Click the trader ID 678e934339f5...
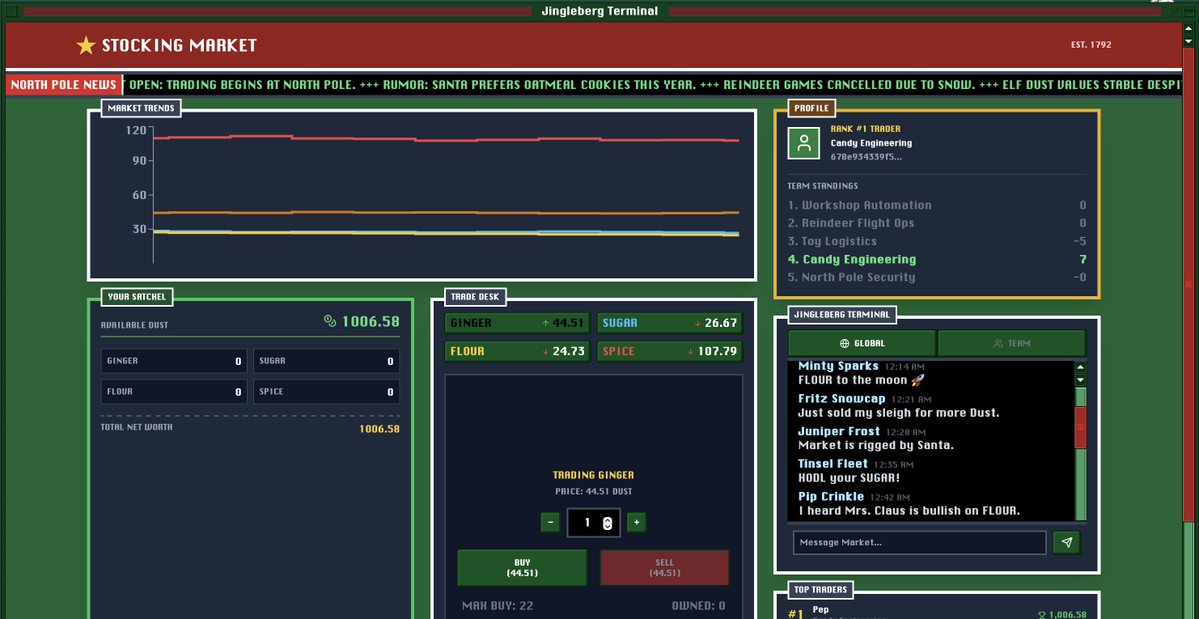The image size is (1199, 619). click(x=866, y=157)
